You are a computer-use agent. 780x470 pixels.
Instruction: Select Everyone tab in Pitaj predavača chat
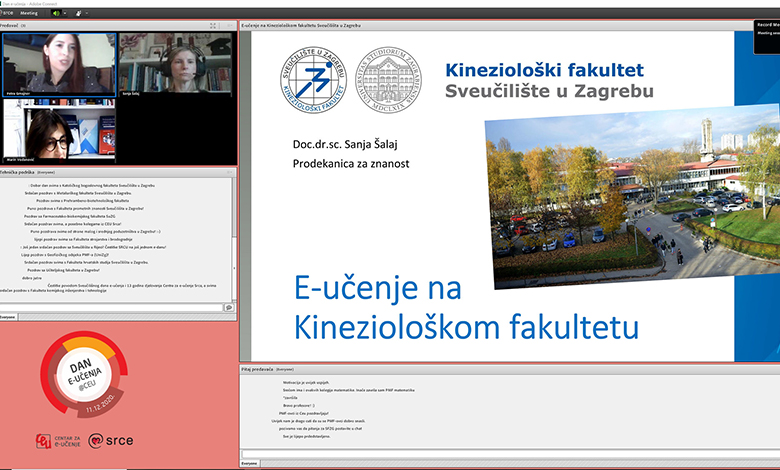pyautogui.click(x=250, y=463)
